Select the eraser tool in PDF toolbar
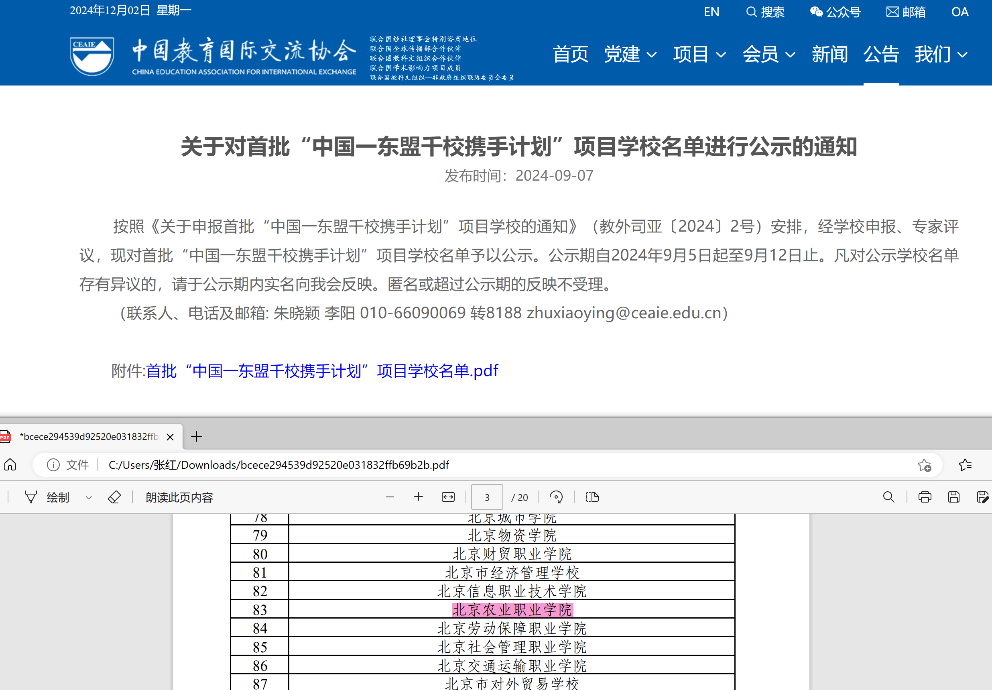Image resolution: width=992 pixels, height=690 pixels. [114, 497]
